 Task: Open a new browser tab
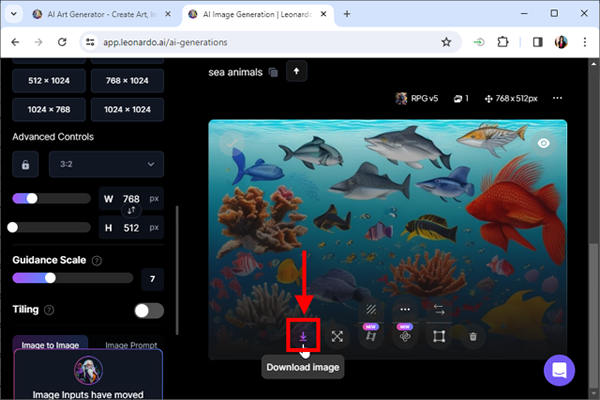point(347,14)
